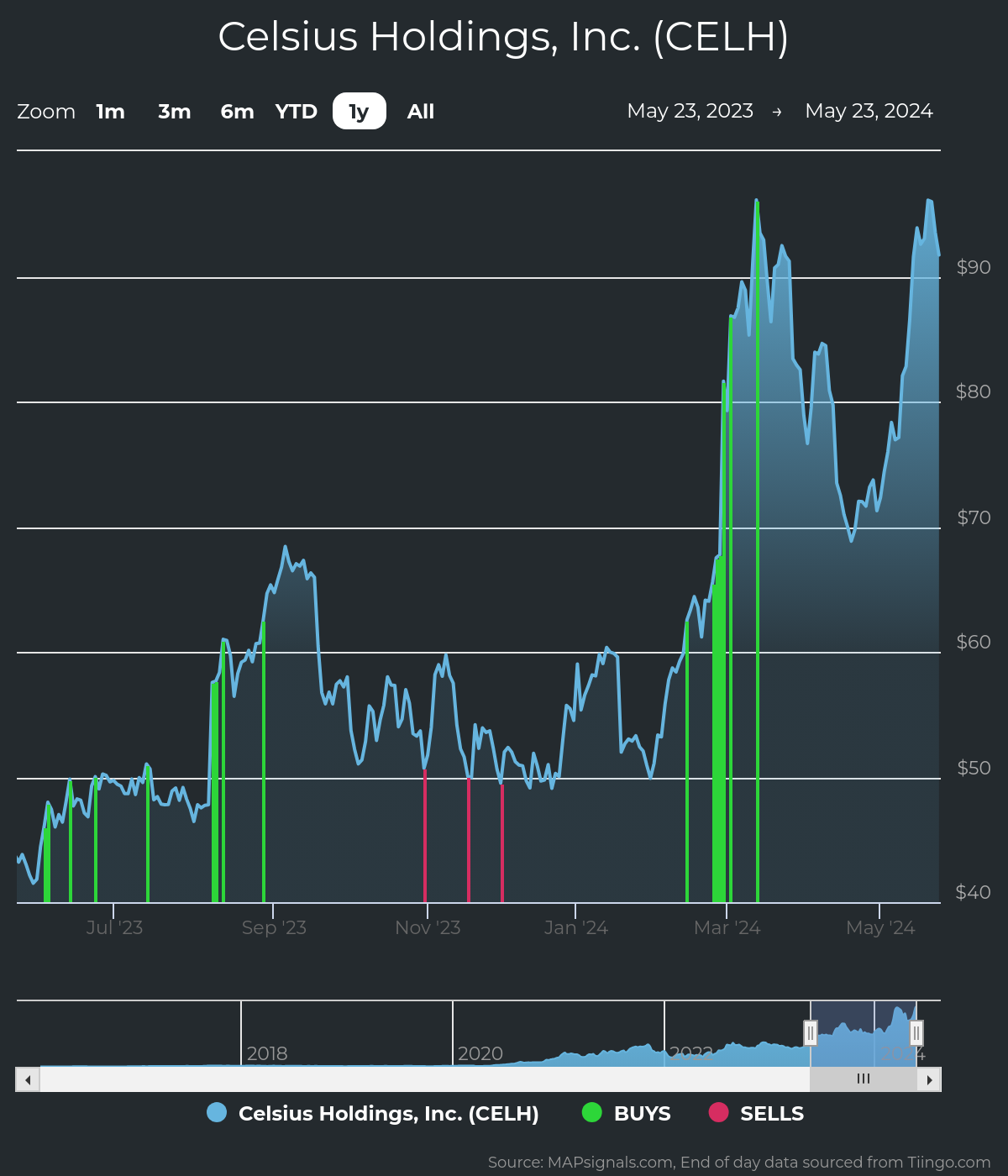The width and height of the screenshot is (1008, 1176).
Task: Toggle the Celsius Holdings series in the legend
Action: point(388,1113)
